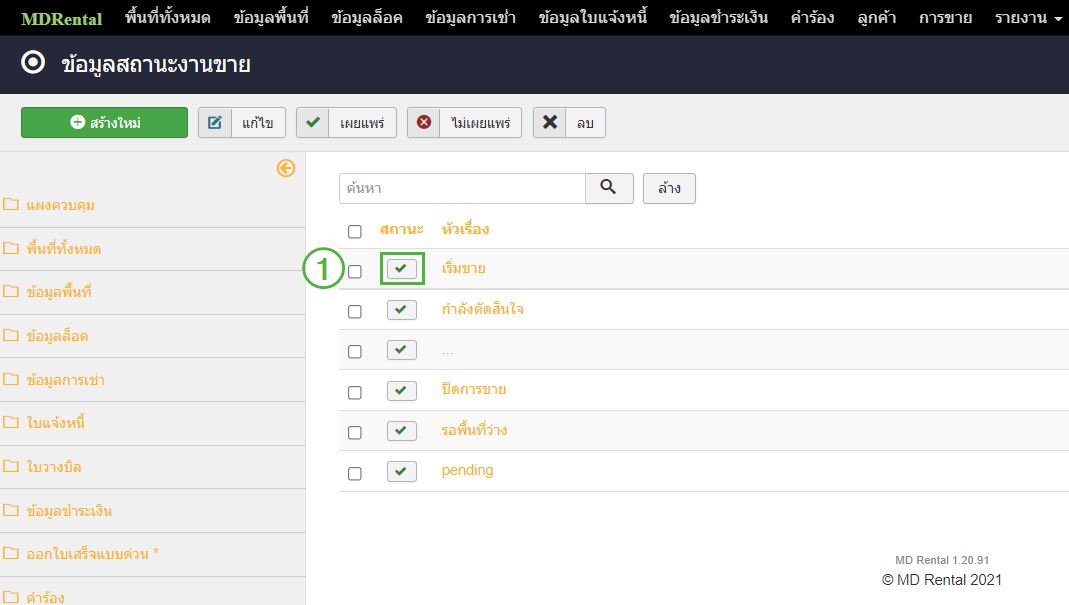Click the edit pencil icon for แก้ไข
Viewport: 1069px width, 605px height.
(215, 123)
